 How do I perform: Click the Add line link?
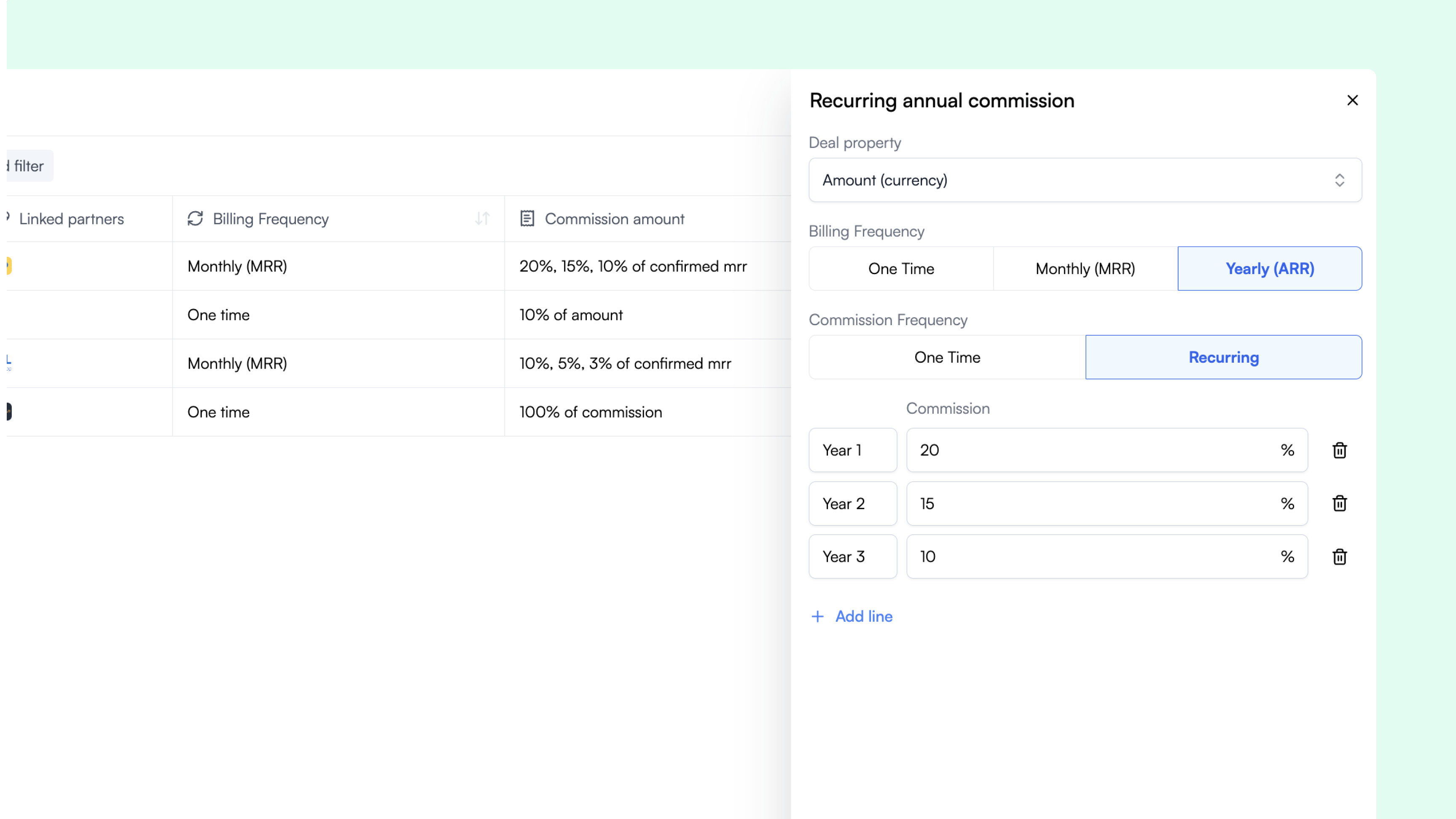(864, 617)
